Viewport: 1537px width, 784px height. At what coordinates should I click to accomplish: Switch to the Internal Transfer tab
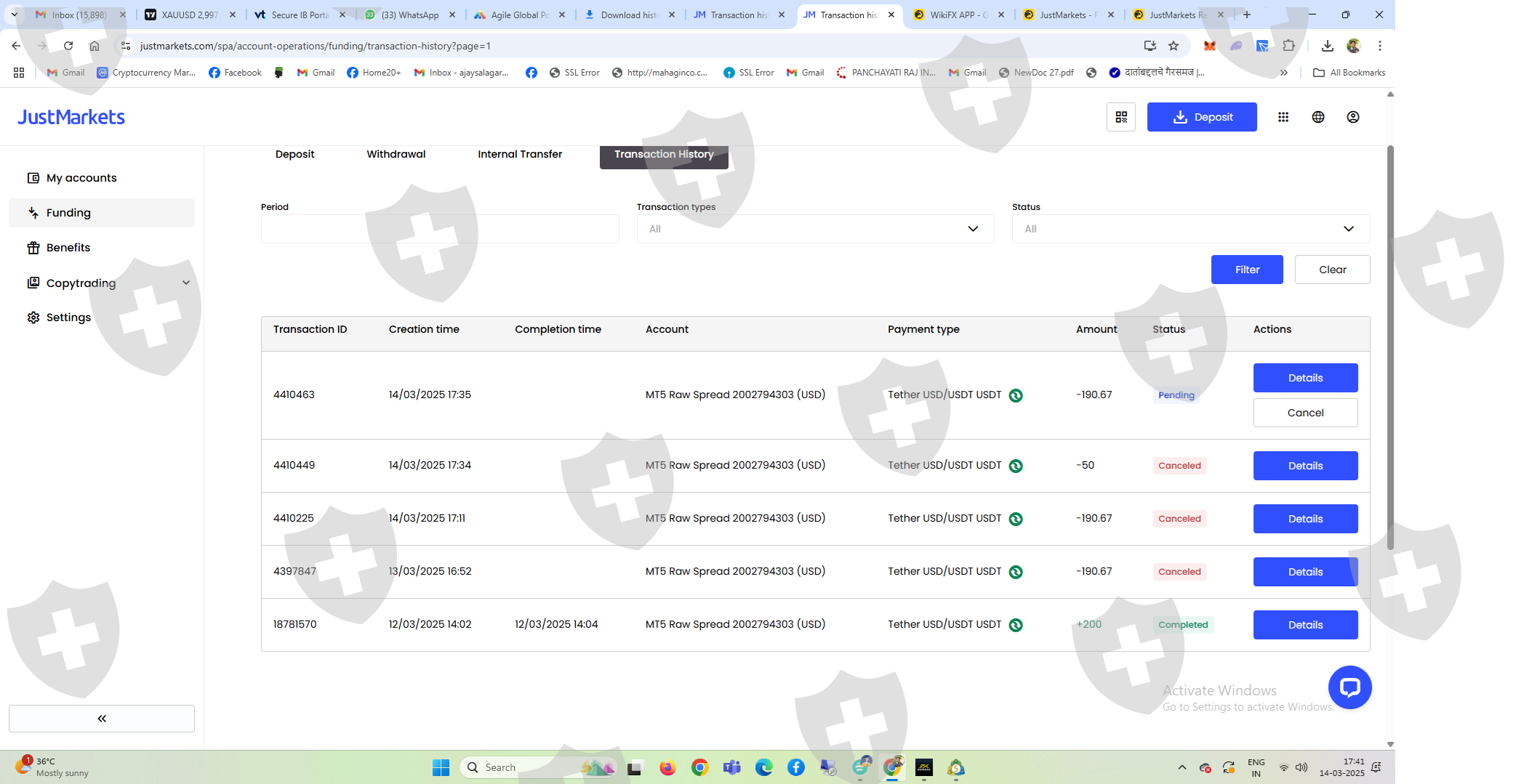tap(520, 154)
